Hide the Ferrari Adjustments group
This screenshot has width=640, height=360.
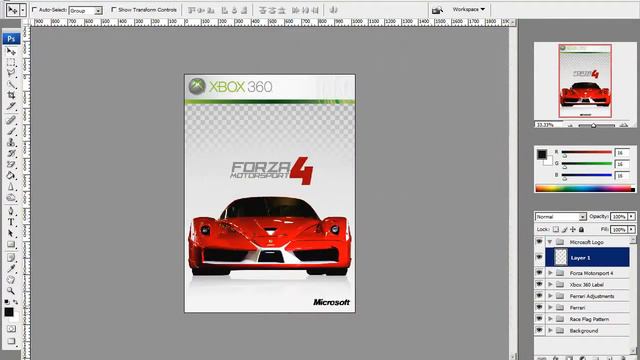coord(539,295)
